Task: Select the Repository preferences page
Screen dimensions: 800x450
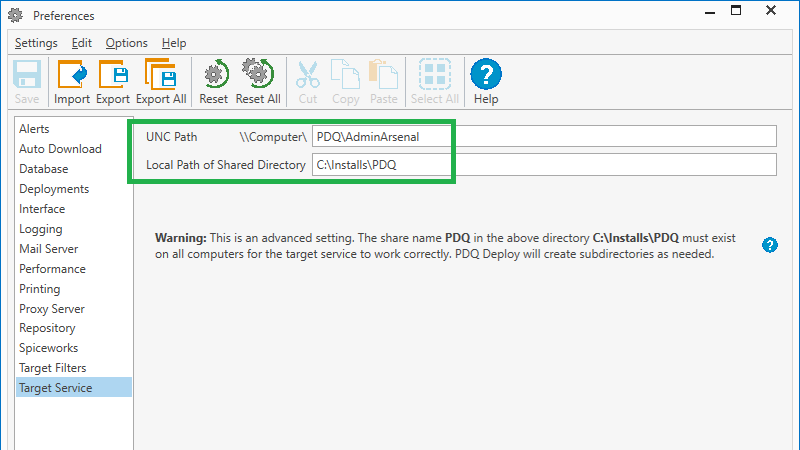Action: [x=47, y=328]
